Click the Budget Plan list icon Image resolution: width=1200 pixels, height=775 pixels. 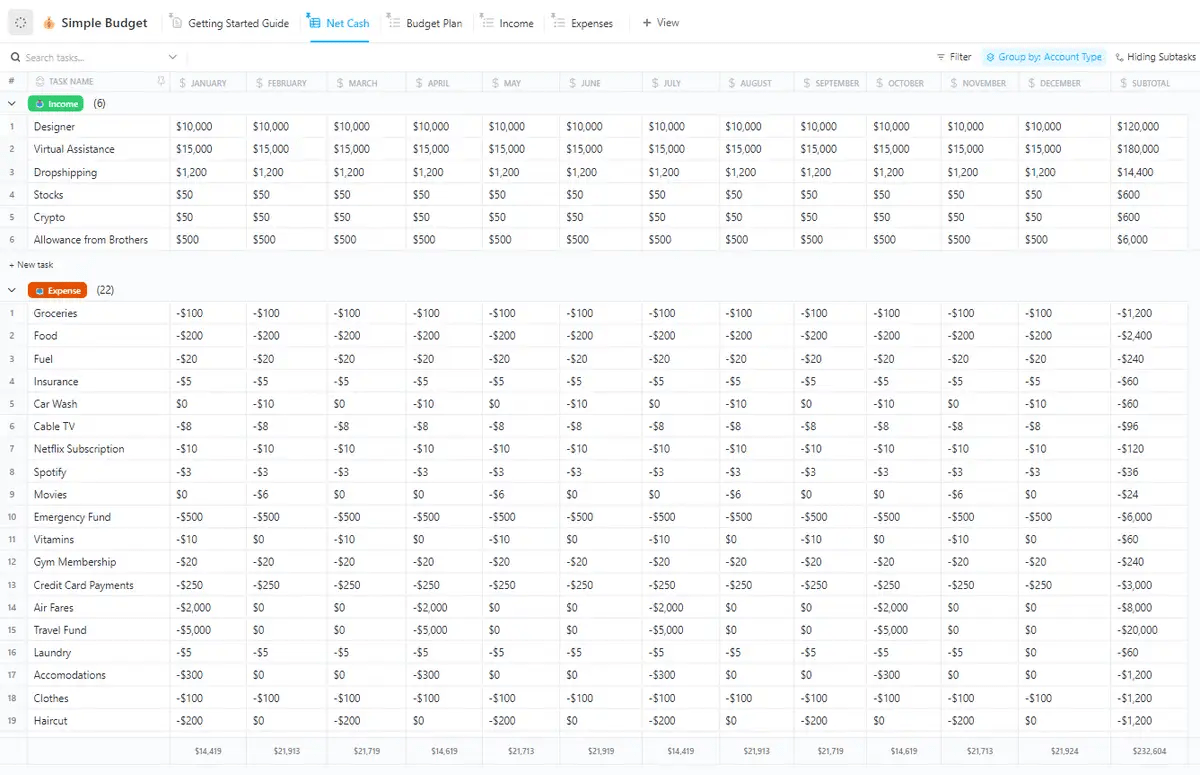(394, 21)
